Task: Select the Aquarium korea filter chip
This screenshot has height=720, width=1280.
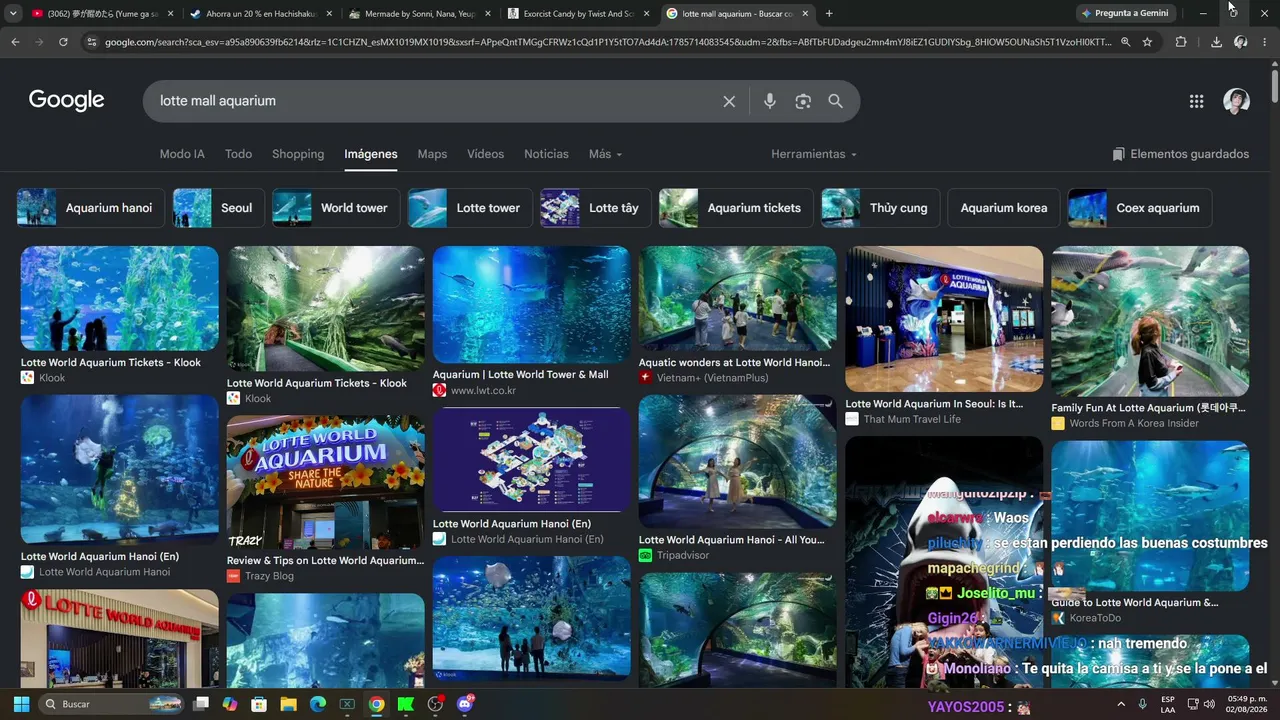Action: point(1004,208)
